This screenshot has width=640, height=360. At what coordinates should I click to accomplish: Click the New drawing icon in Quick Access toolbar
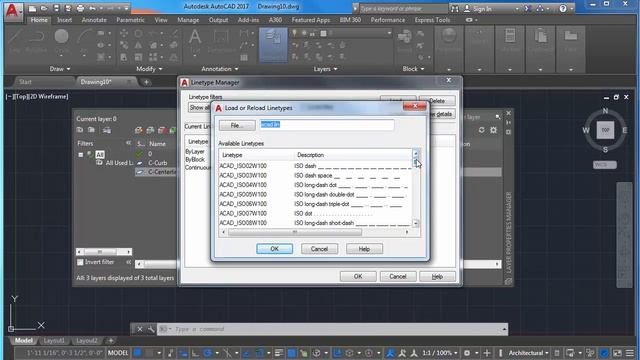33,8
